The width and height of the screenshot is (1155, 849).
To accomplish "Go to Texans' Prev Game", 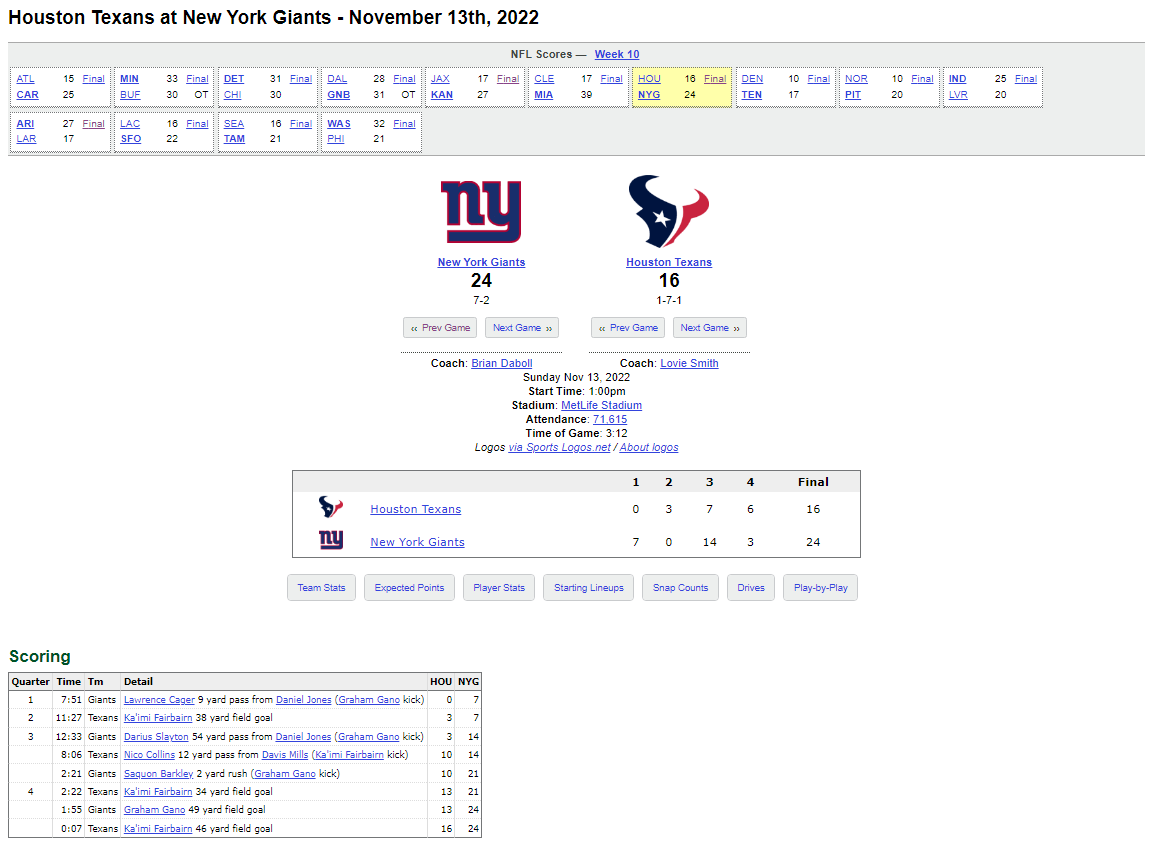I will coord(628,328).
